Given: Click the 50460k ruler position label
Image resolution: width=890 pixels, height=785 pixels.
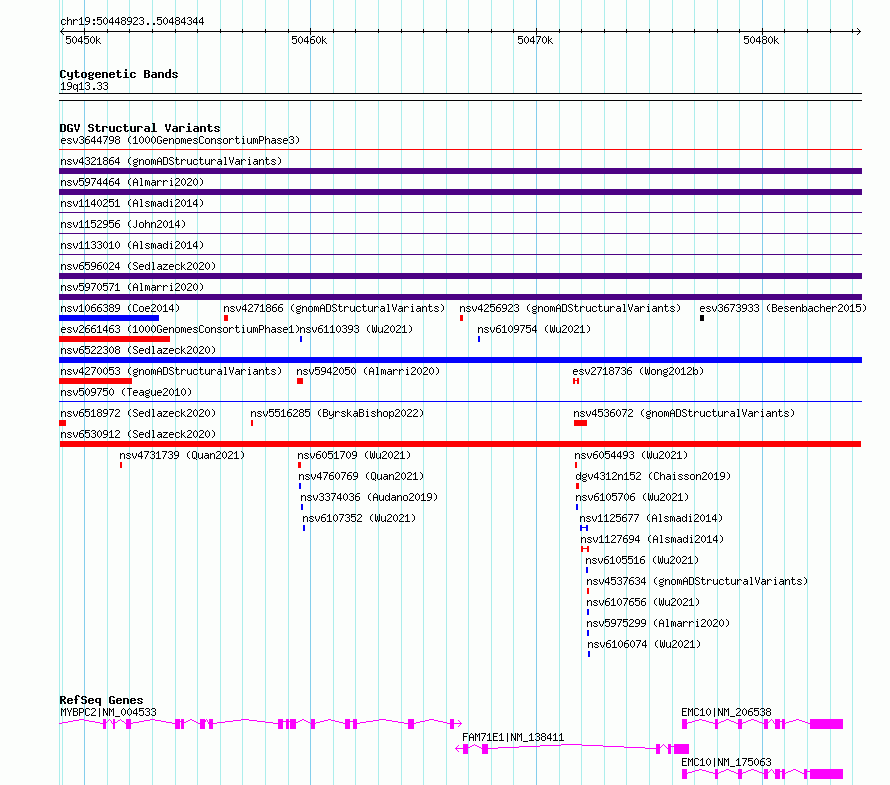Looking at the screenshot, I should 309,40.
